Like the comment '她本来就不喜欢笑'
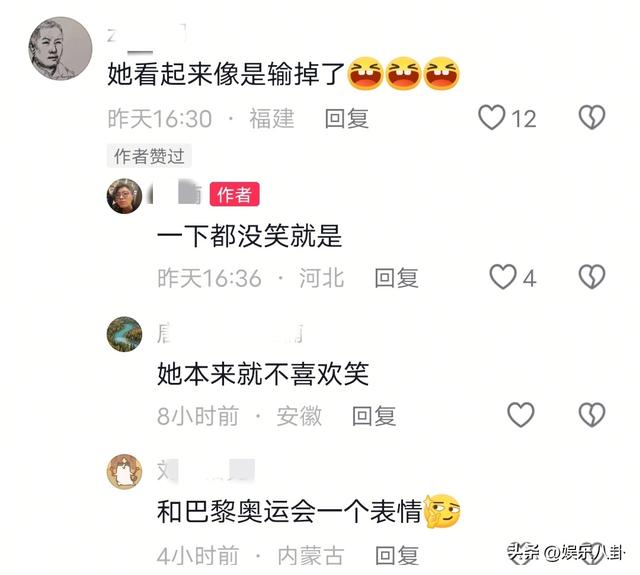640x575 pixels. pos(521,415)
